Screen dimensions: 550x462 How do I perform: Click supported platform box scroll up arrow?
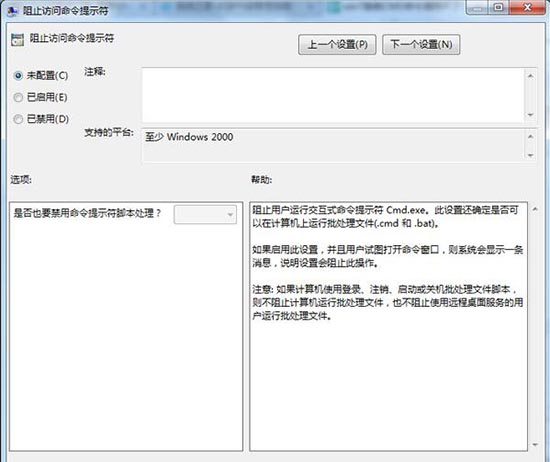coord(530,136)
